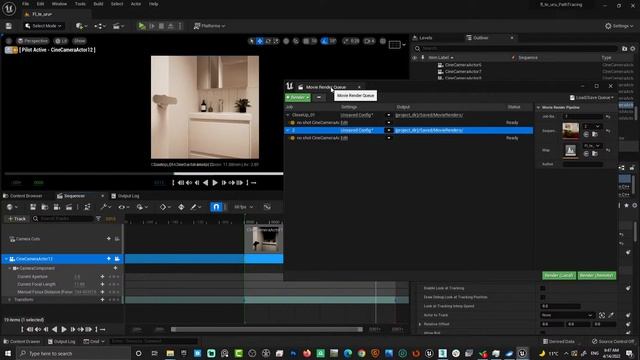Image resolution: width=640 pixels, height=360 pixels.
Task: Play the viewport camera preview
Action: pos(215,183)
